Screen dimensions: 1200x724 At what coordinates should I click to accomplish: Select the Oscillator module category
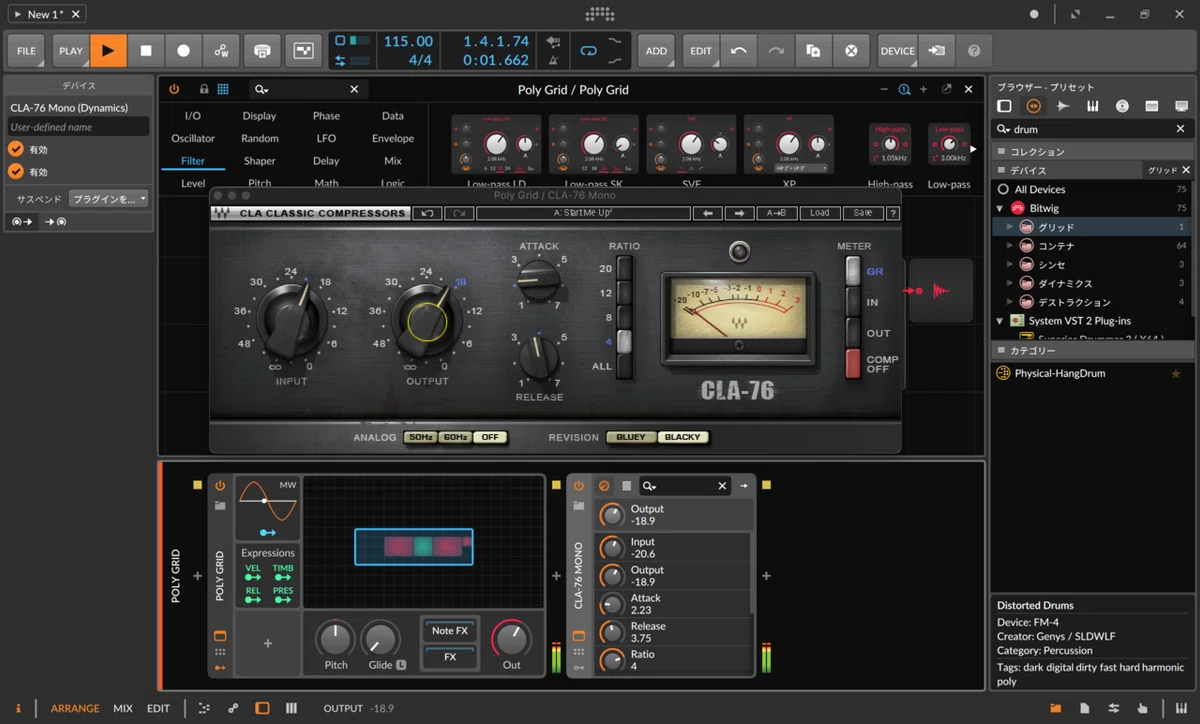coord(193,138)
